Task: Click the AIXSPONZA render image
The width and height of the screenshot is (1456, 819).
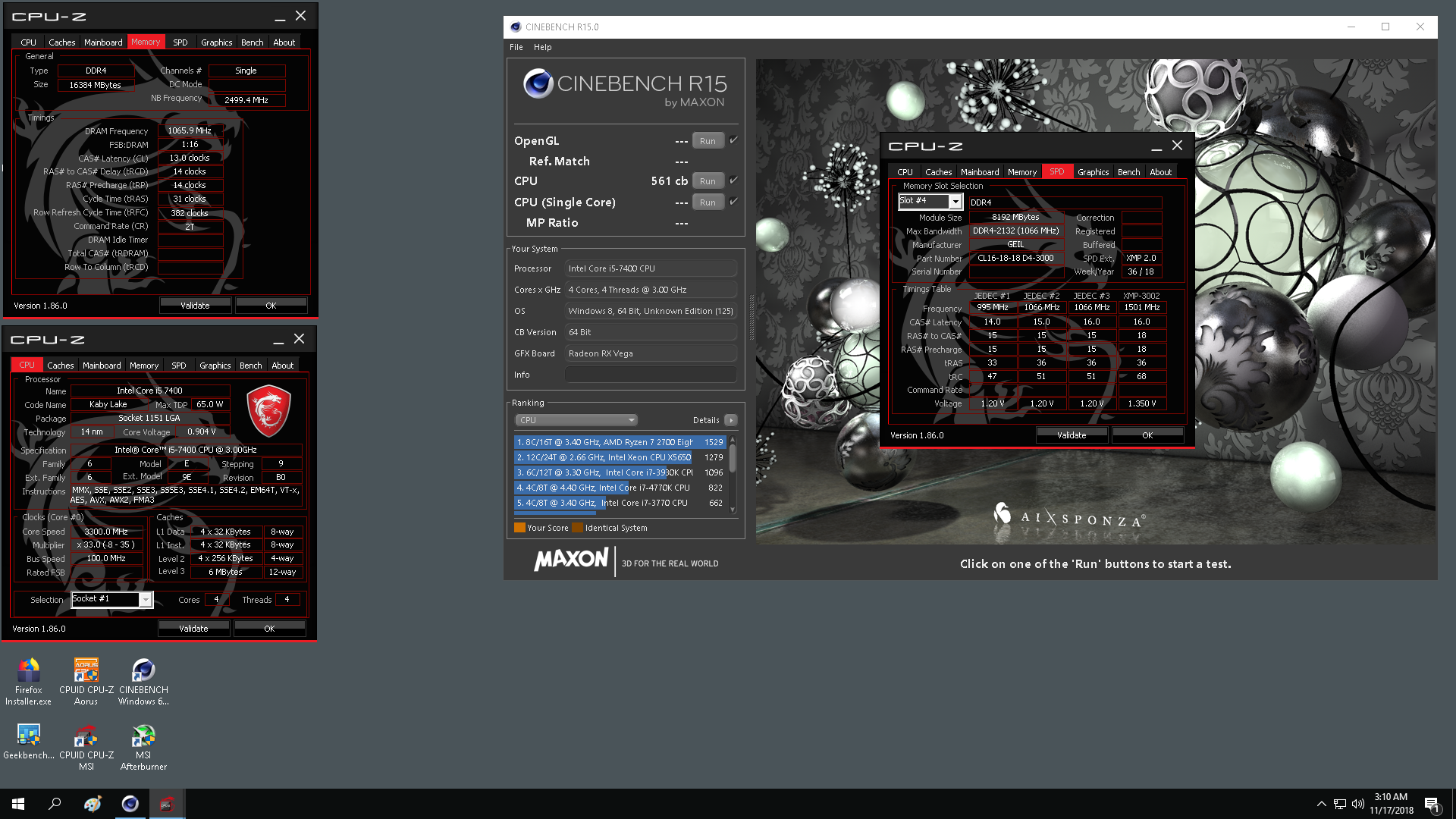Action: tap(1095, 302)
